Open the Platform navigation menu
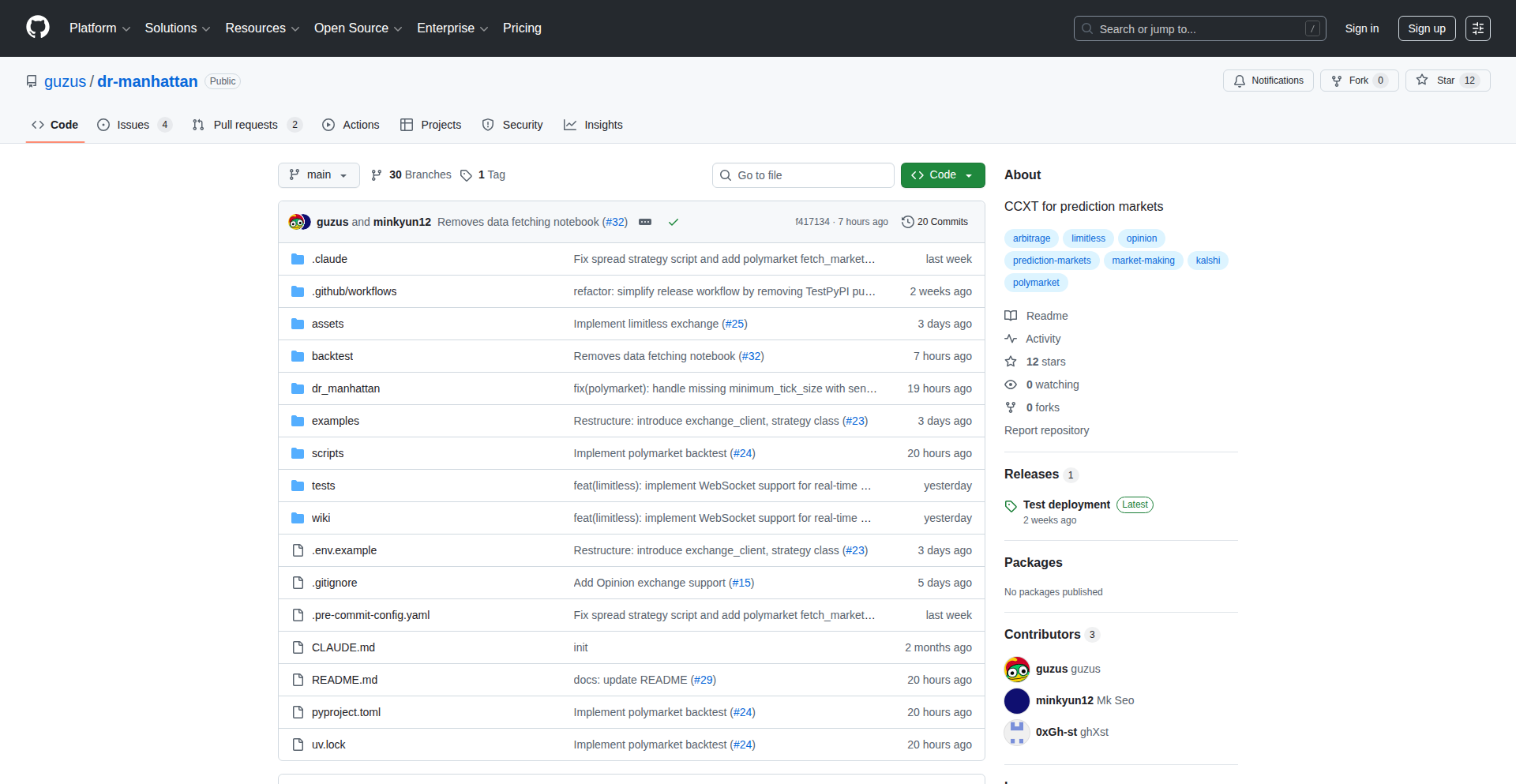Image resolution: width=1516 pixels, height=784 pixels. [x=99, y=28]
